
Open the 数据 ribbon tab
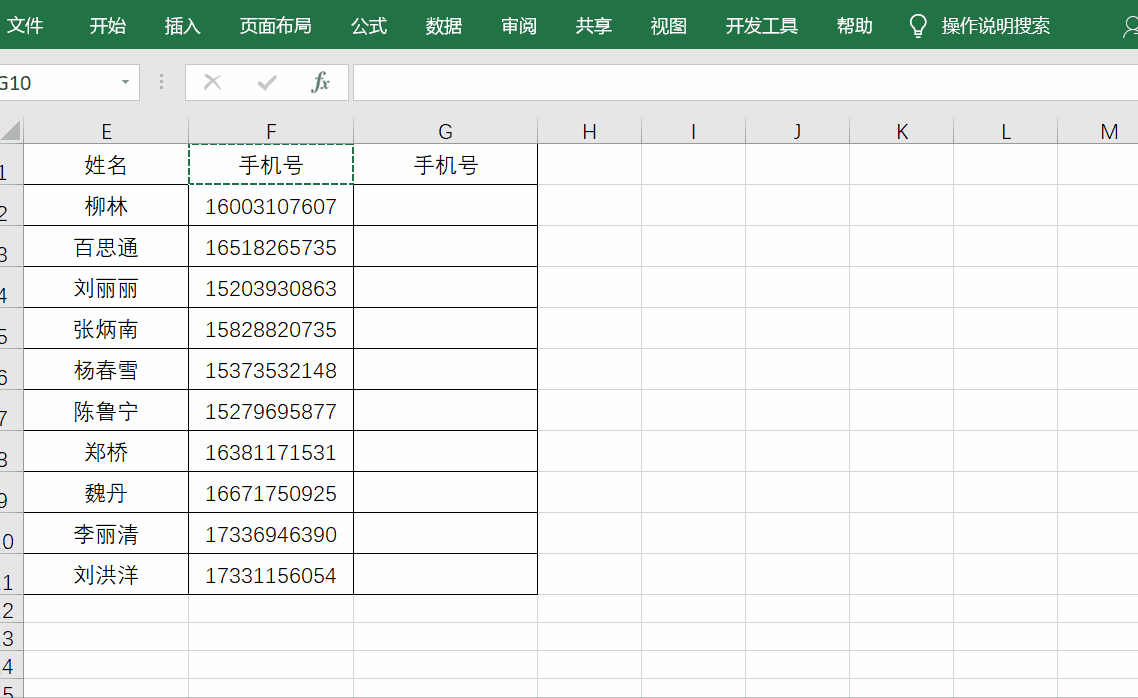(442, 26)
